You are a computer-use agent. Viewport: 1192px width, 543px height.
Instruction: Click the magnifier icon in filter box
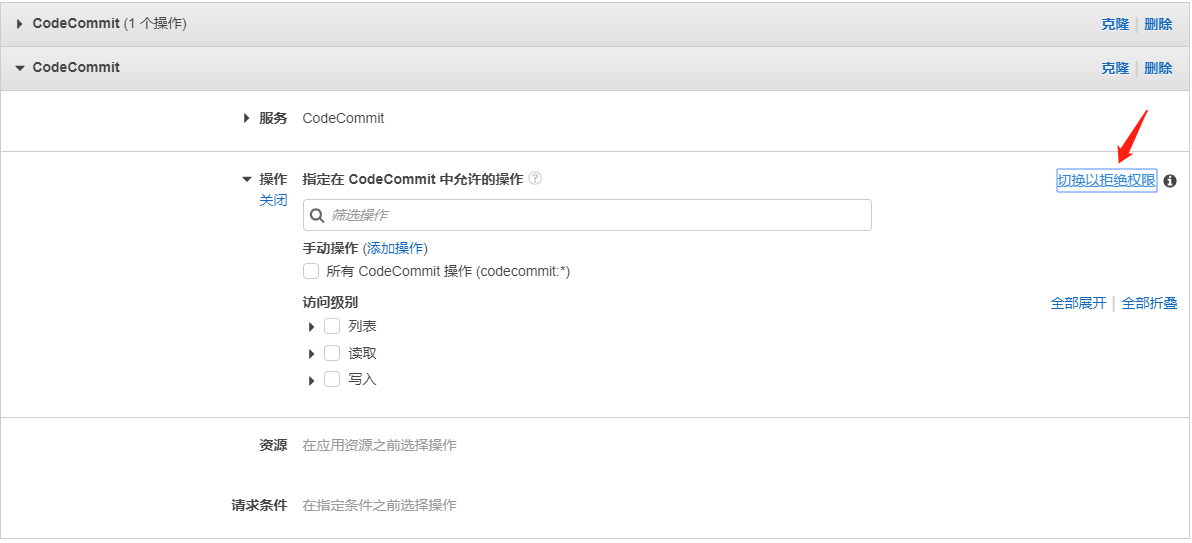(x=317, y=215)
